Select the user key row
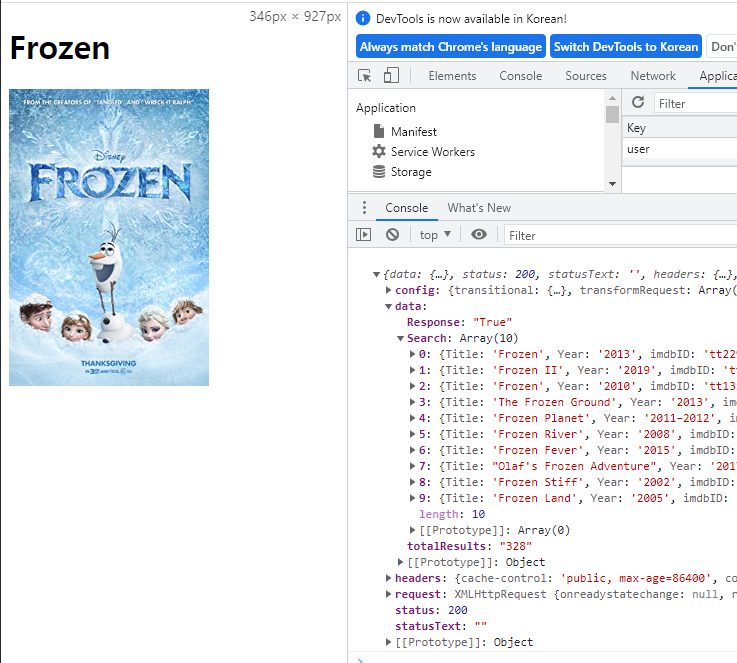 coord(680,149)
